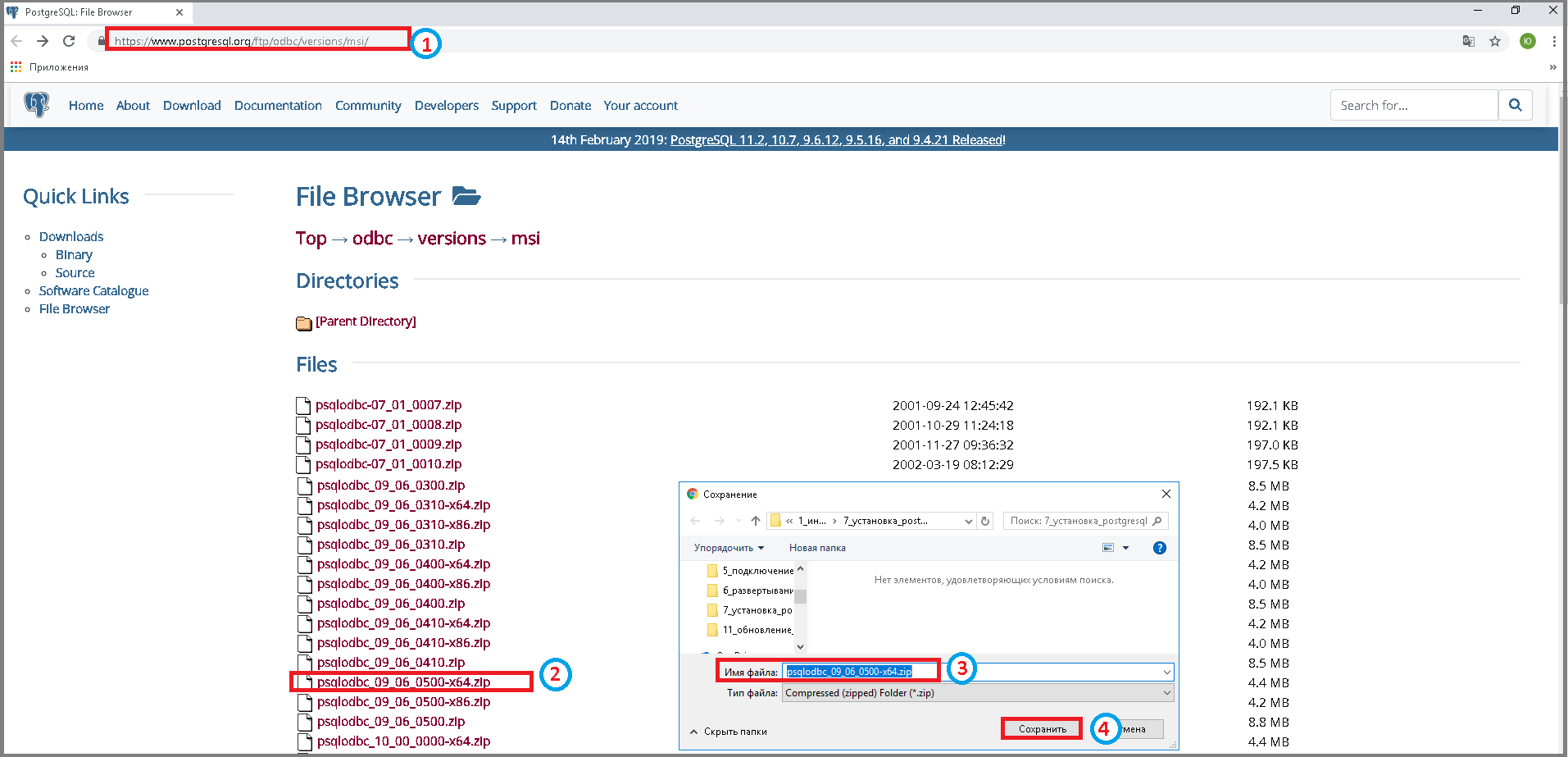The height and width of the screenshot is (757, 1568).
Task: Download psqlodbc_09_06_0410-x64.zip
Action: 403,623
